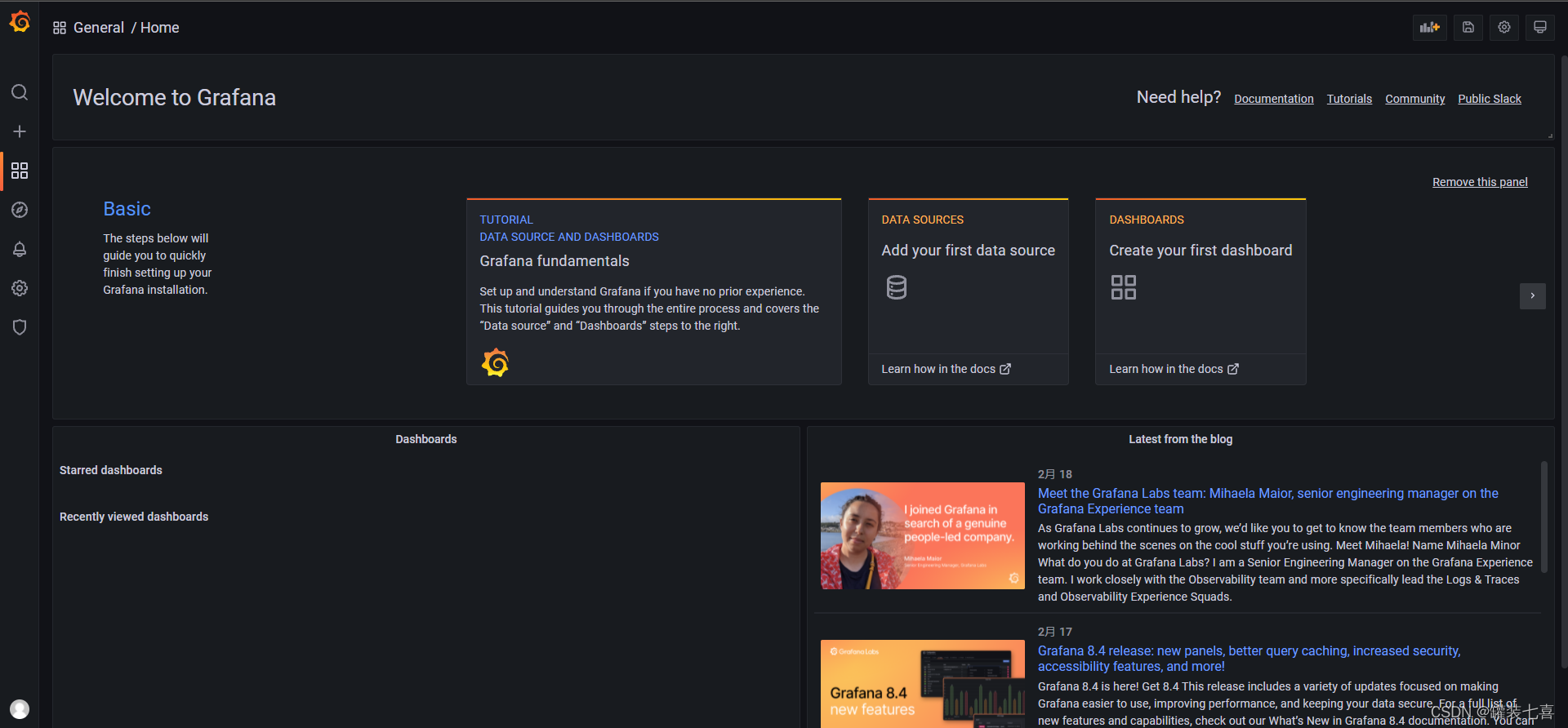Screen dimensions: 1568x728
Task: Open the Server Admin shield icon
Action: [20, 327]
